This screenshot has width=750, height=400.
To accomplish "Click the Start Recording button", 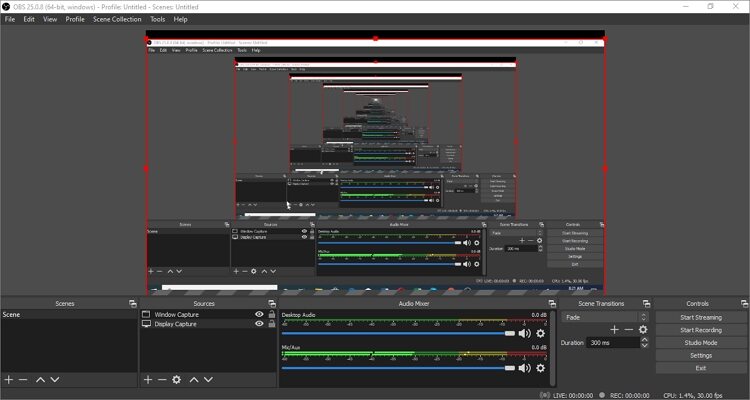I will click(701, 330).
